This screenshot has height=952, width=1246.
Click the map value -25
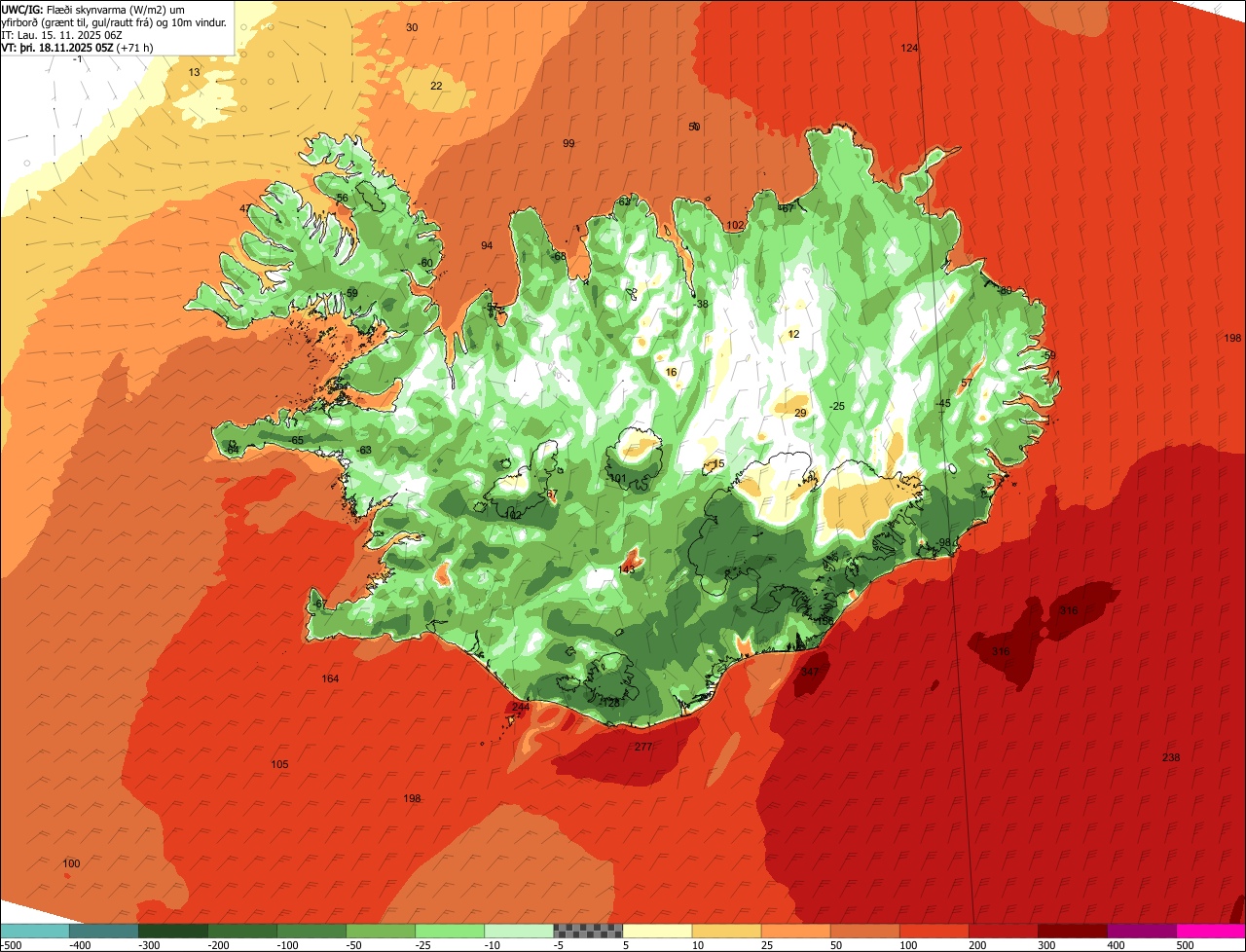(836, 406)
